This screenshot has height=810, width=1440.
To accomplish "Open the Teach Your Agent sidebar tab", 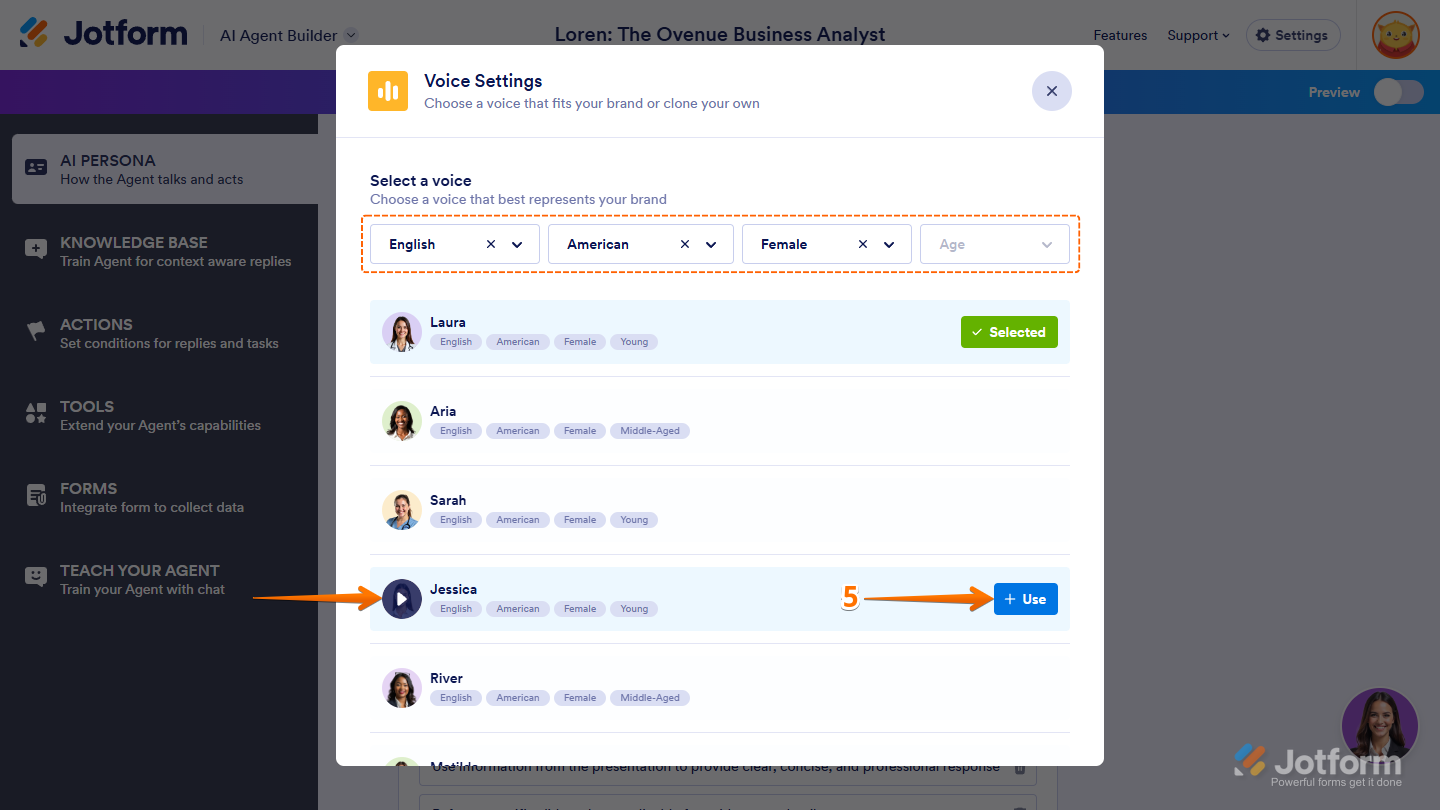I will [165, 579].
